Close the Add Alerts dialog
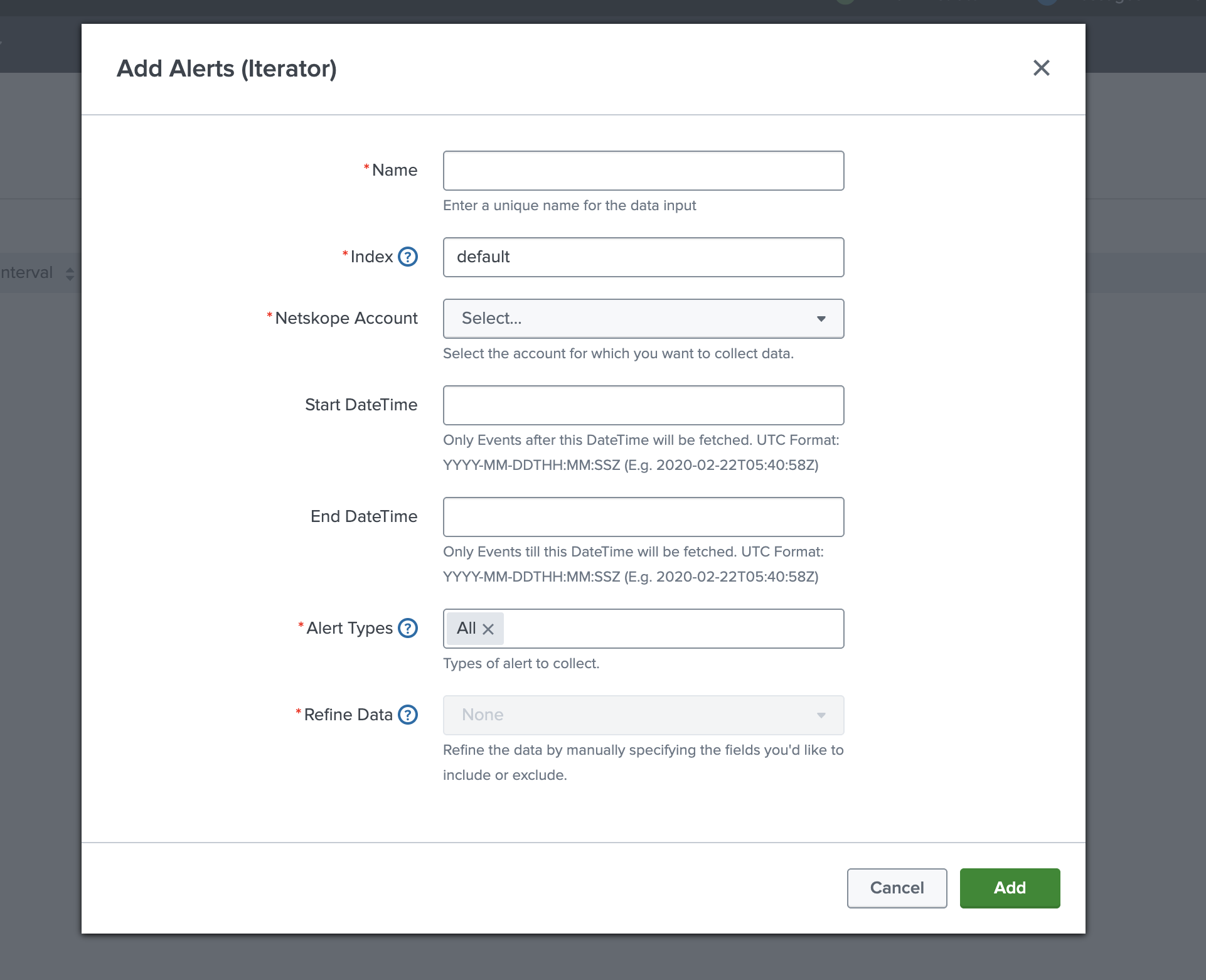 click(1041, 68)
